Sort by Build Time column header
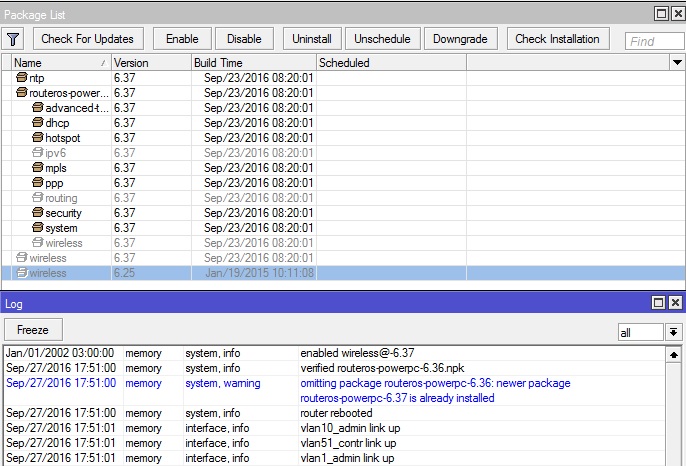 pyautogui.click(x=254, y=63)
